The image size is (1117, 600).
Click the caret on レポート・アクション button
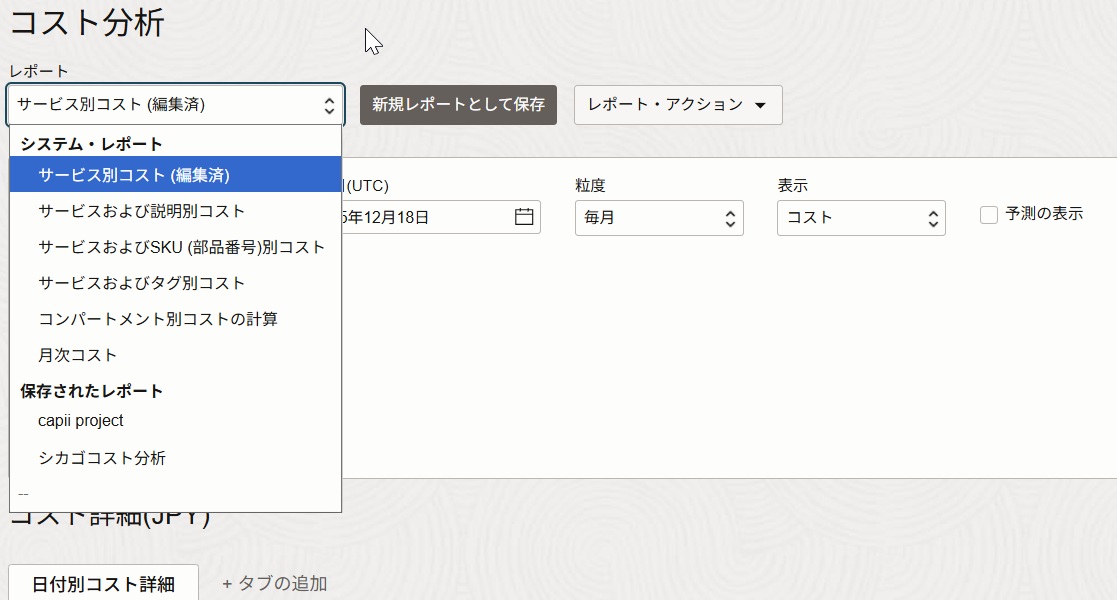(760, 105)
